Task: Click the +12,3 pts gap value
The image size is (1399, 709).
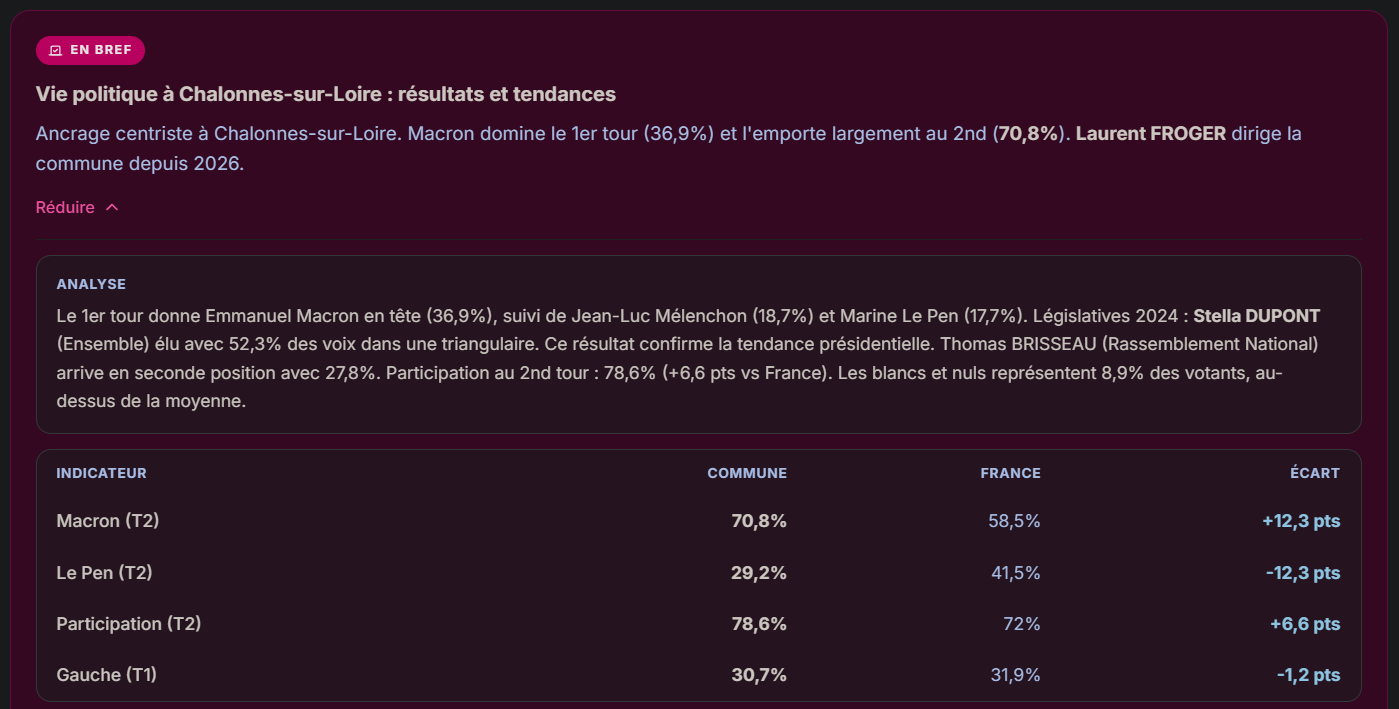Action: (x=1300, y=521)
